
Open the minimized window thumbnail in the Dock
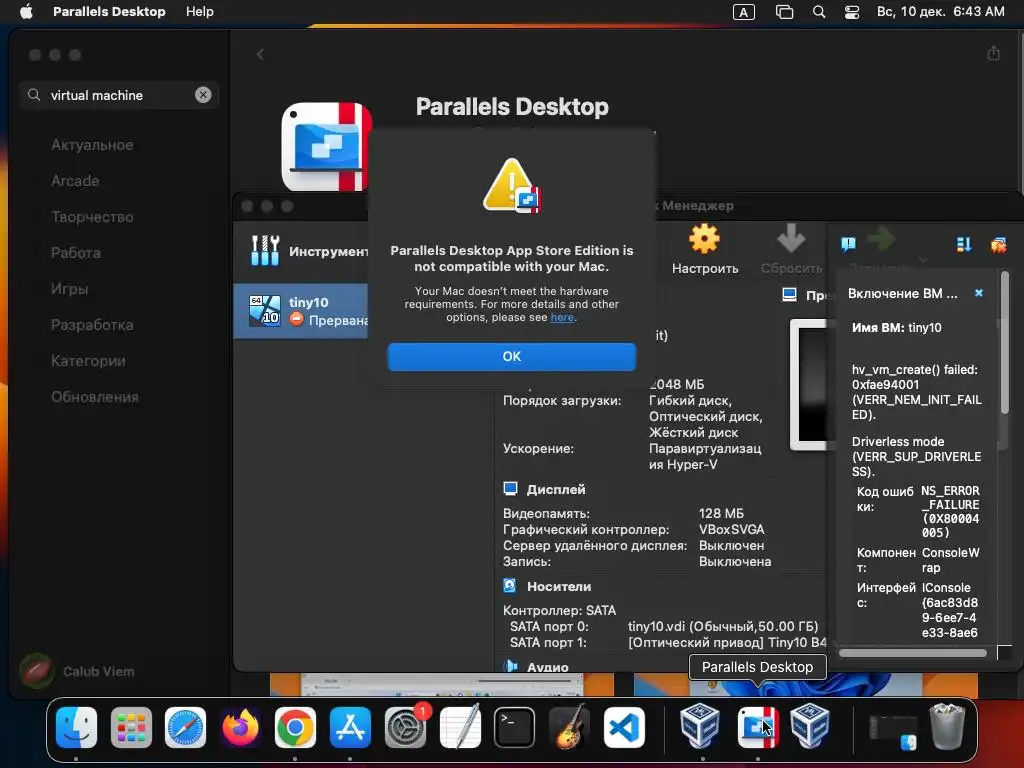click(x=893, y=731)
